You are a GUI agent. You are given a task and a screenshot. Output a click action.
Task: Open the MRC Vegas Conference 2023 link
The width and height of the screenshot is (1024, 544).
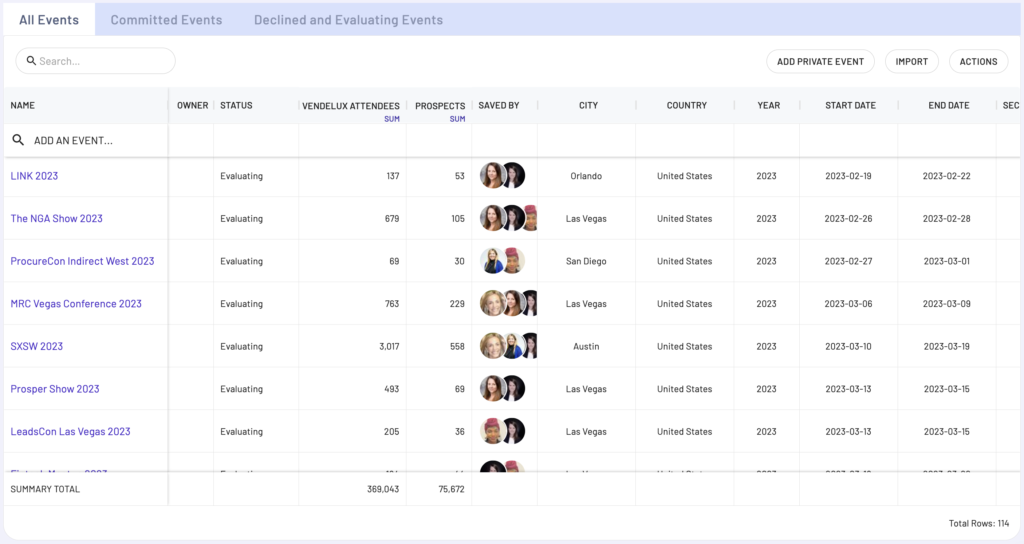76,304
